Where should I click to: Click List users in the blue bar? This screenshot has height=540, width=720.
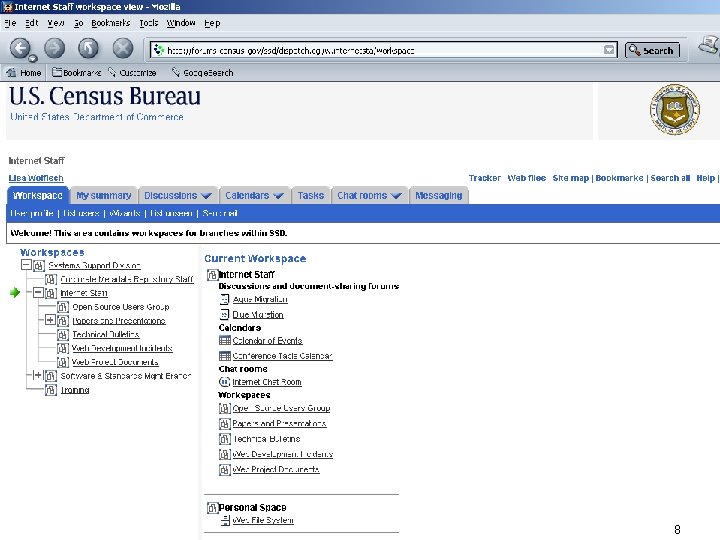(81, 213)
